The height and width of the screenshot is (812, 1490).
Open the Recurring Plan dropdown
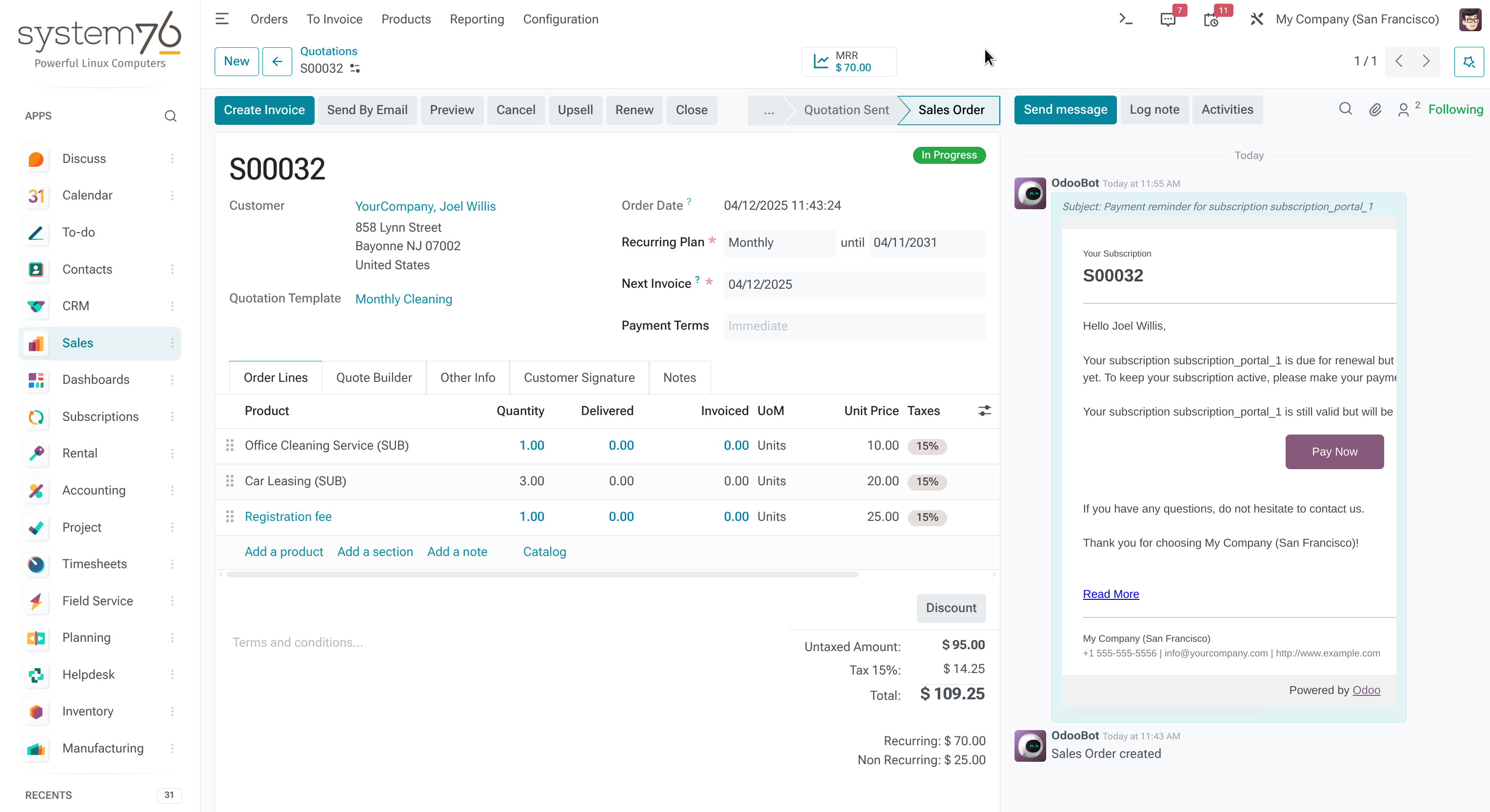[779, 243]
